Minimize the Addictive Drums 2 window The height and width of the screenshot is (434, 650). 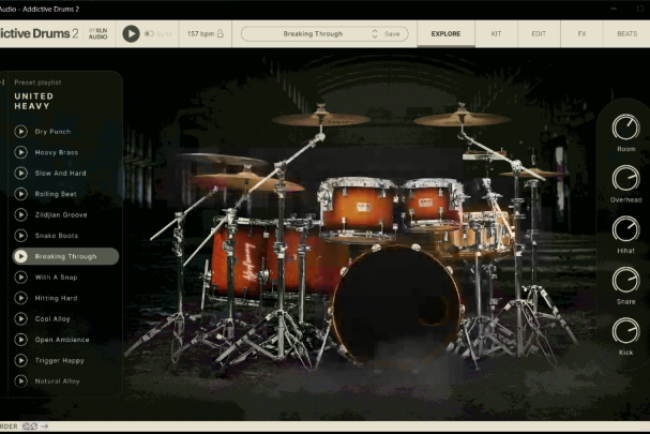click(614, 9)
